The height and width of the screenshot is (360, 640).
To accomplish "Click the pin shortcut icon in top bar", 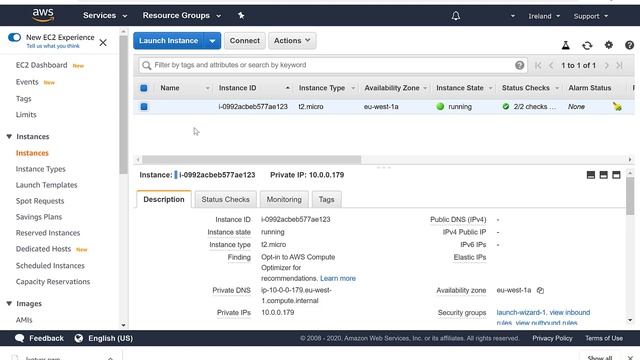I will click(241, 16).
